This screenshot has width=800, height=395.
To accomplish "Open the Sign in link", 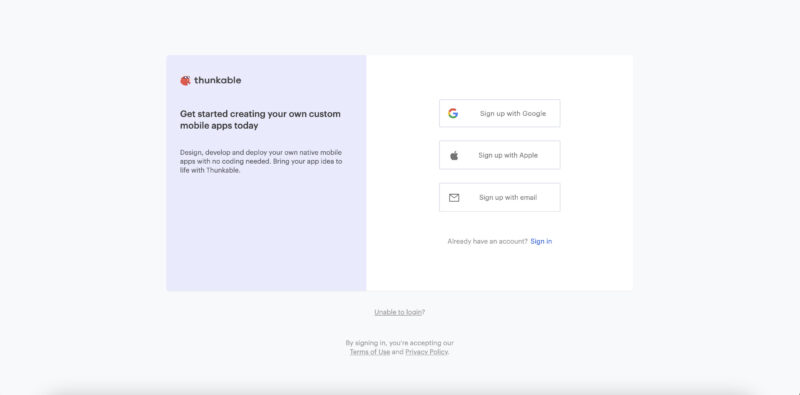I will point(541,241).
